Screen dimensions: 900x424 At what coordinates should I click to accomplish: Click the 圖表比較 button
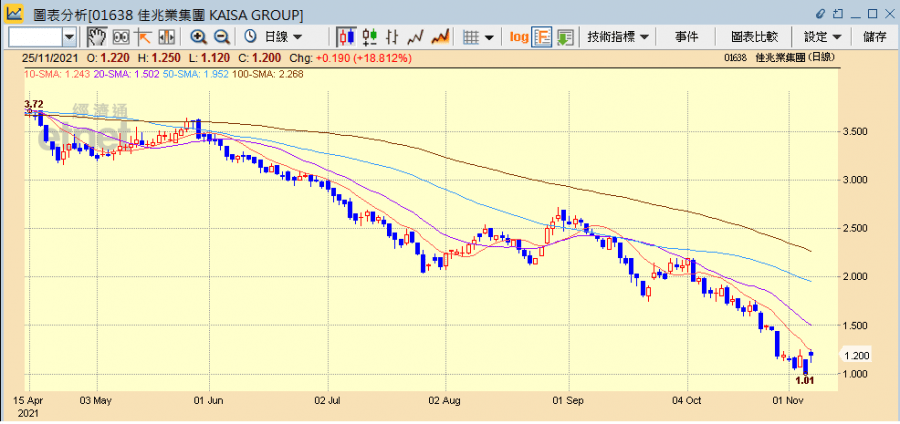pos(754,37)
